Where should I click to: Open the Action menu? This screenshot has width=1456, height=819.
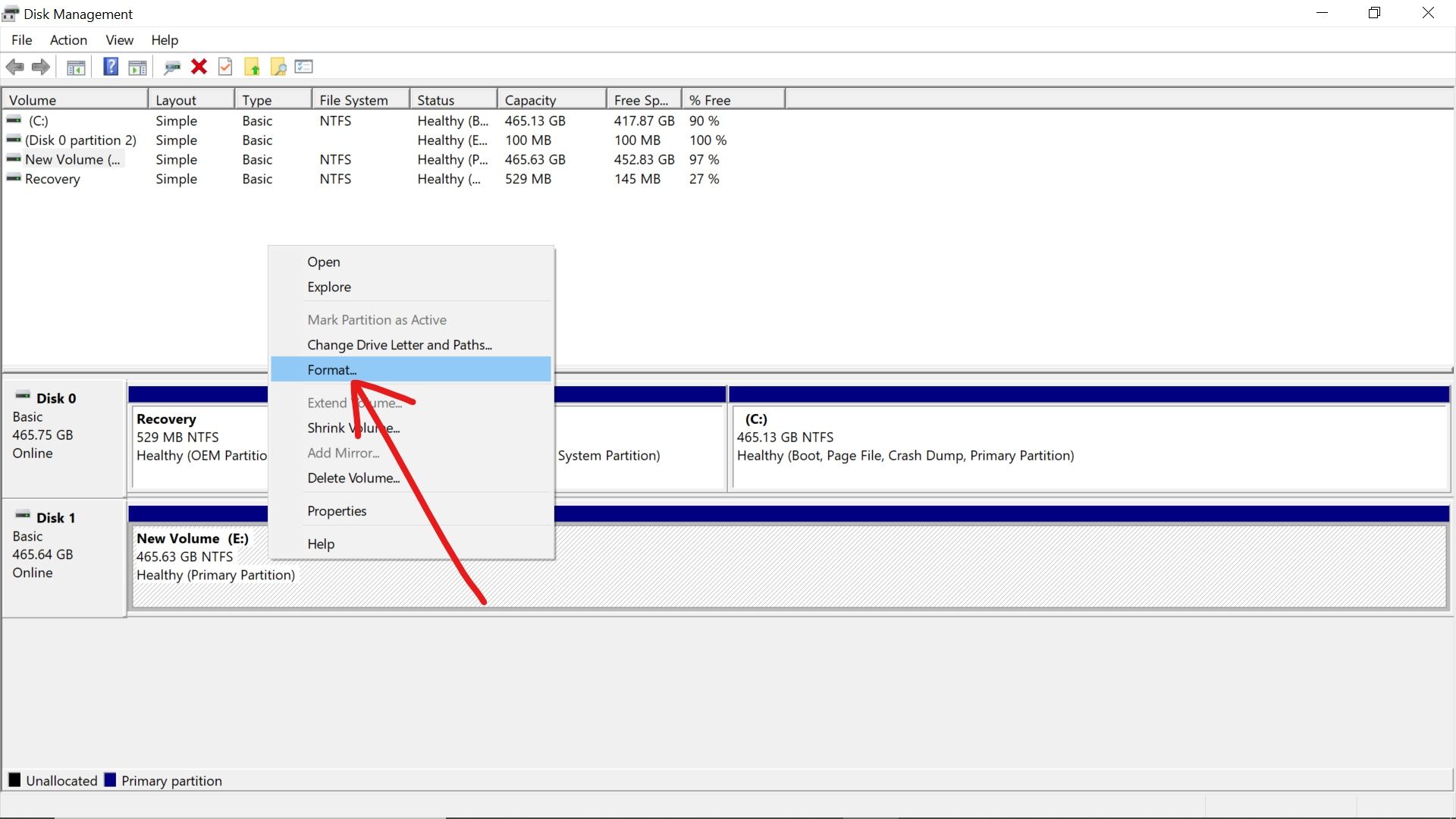point(68,40)
